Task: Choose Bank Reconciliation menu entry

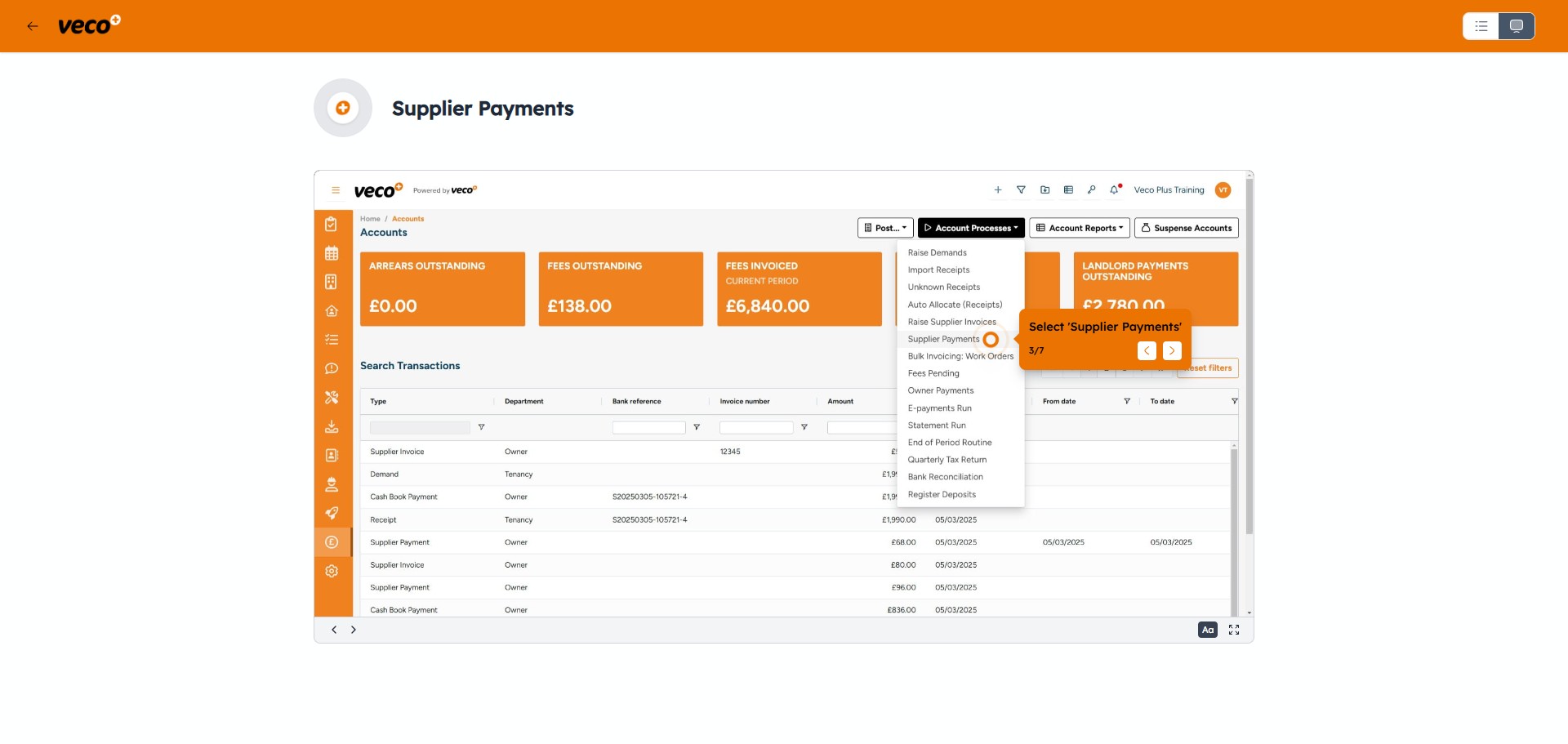Action: pos(945,477)
